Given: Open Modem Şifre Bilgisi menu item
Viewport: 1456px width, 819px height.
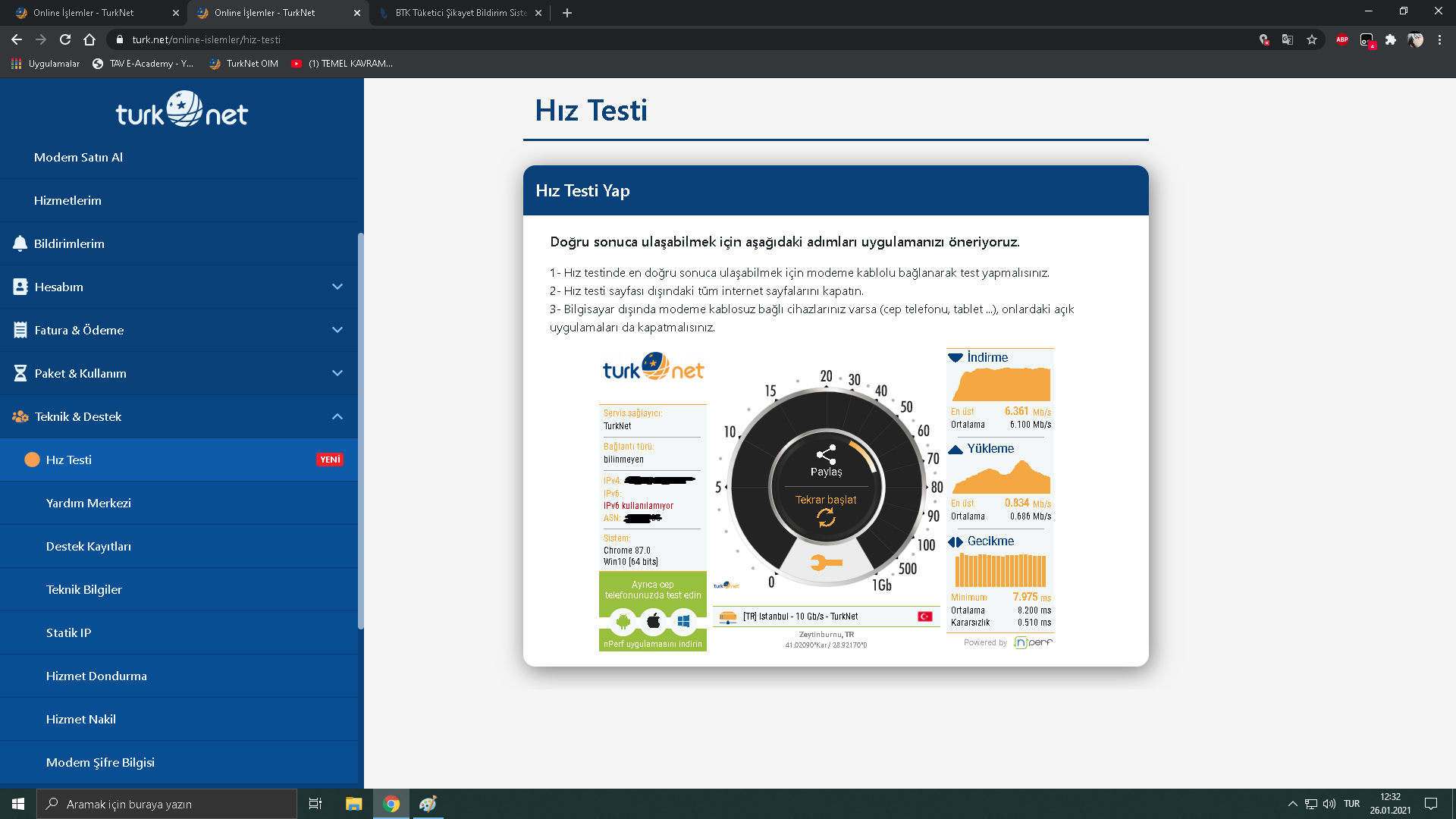Looking at the screenshot, I should tap(100, 762).
